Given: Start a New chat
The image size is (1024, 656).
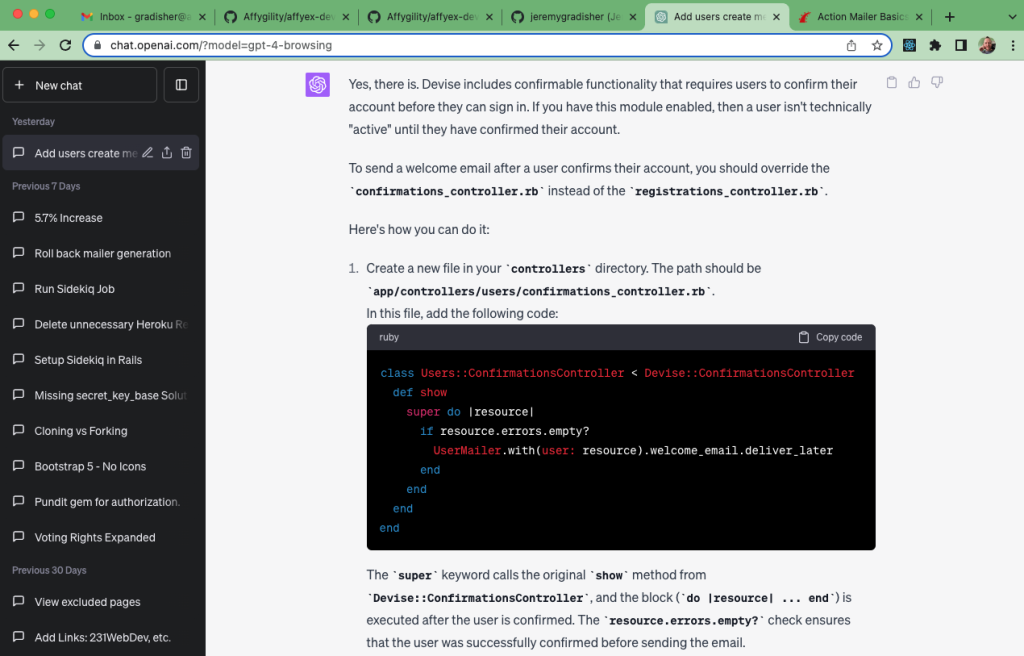Looking at the screenshot, I should click(x=79, y=85).
